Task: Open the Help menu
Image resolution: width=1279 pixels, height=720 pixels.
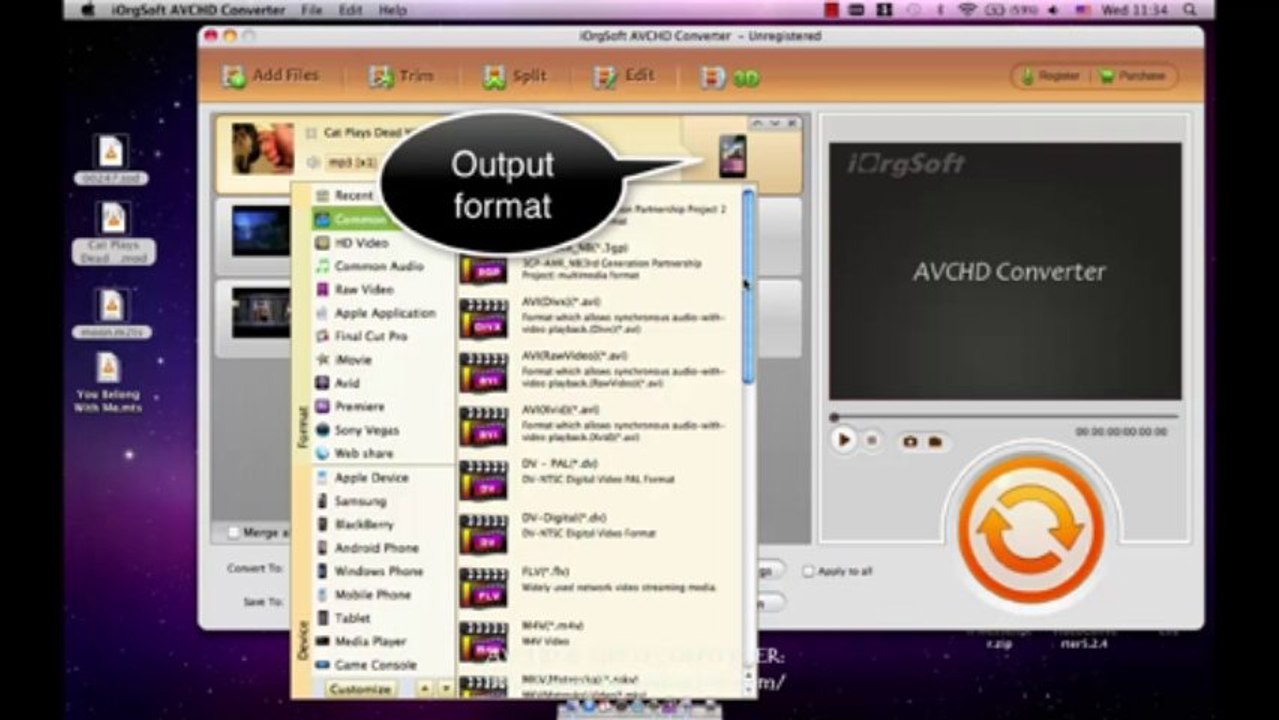Action: tap(393, 10)
